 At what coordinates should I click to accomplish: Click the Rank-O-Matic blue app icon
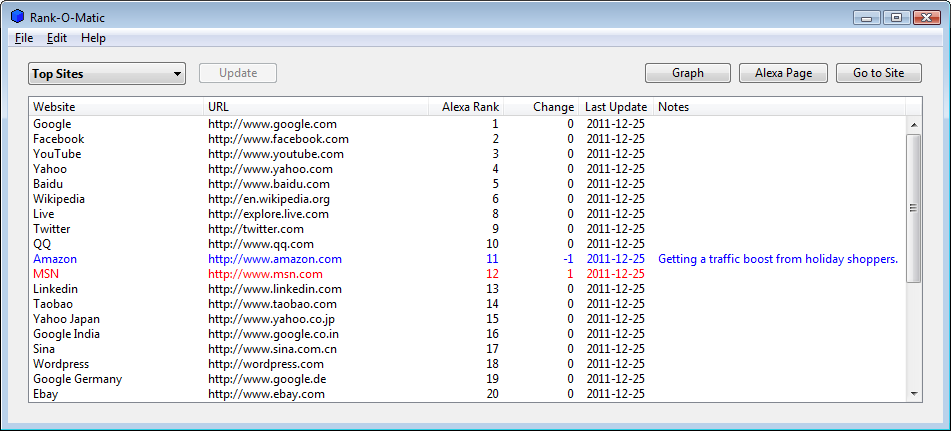click(x=18, y=16)
